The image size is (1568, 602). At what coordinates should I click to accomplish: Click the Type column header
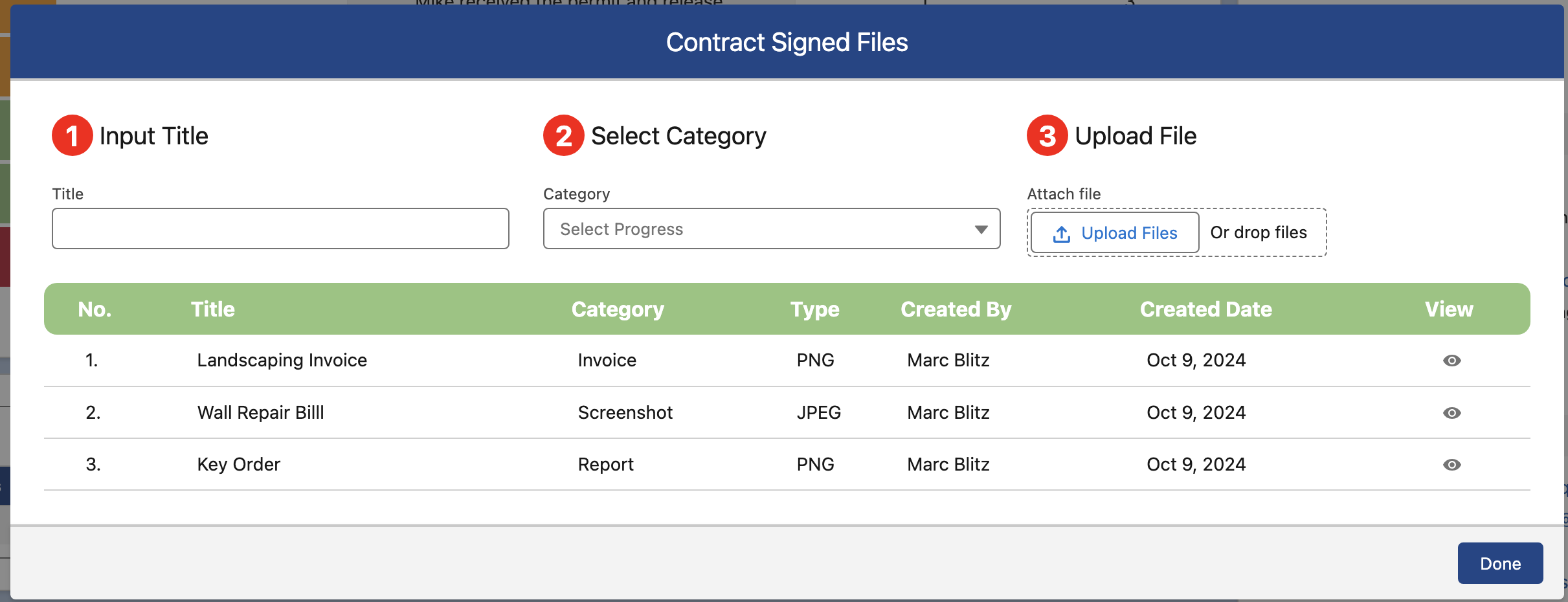click(815, 309)
